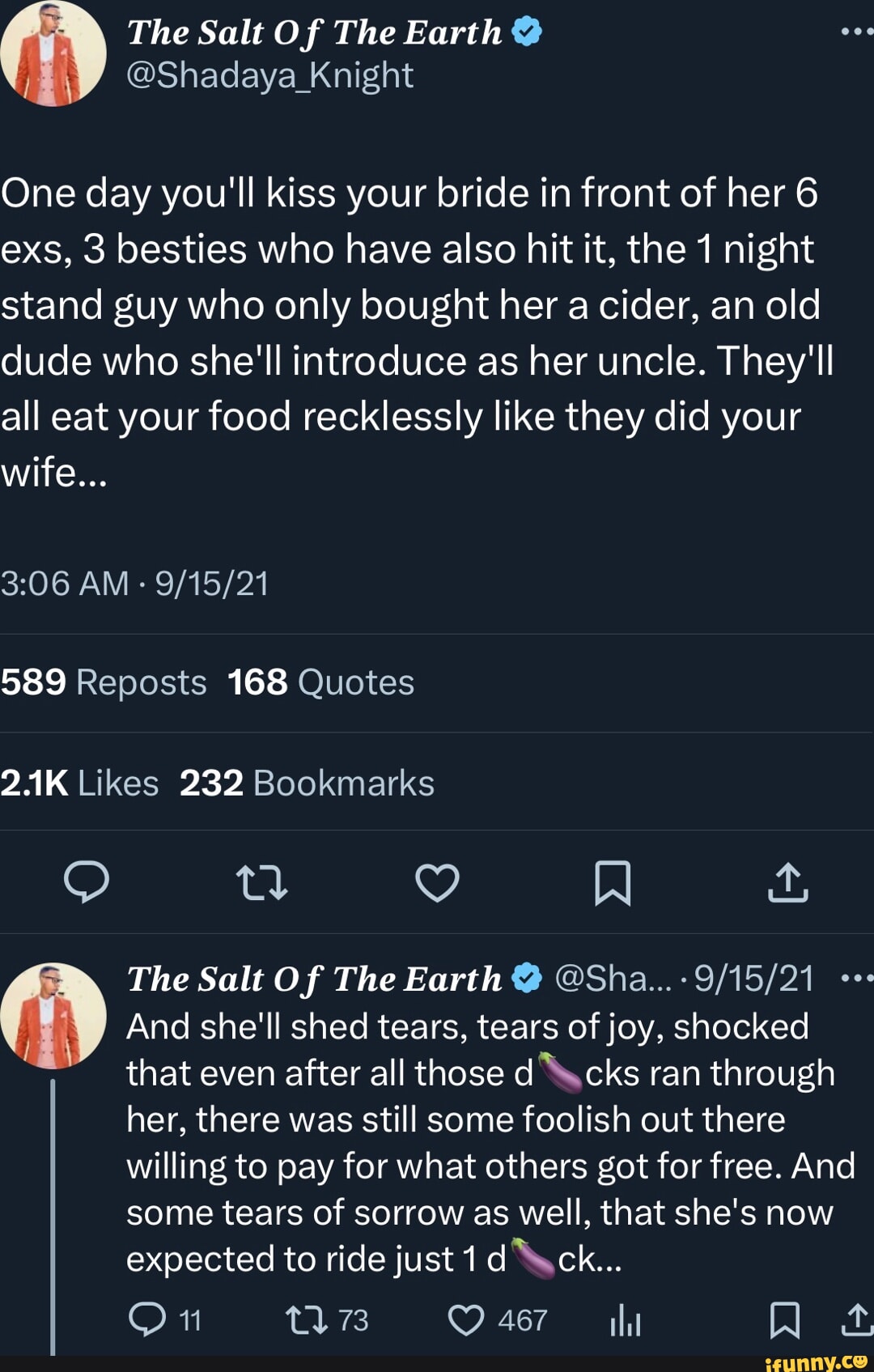This screenshot has width=874, height=1372.
Task: Open more options on the main post
Action: 856,32
